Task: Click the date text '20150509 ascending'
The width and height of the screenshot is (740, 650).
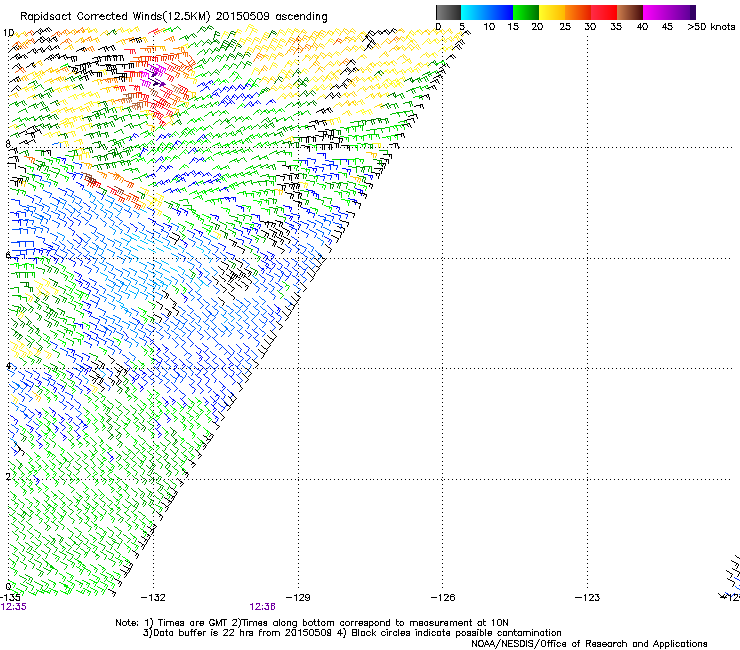Action: (x=271, y=17)
